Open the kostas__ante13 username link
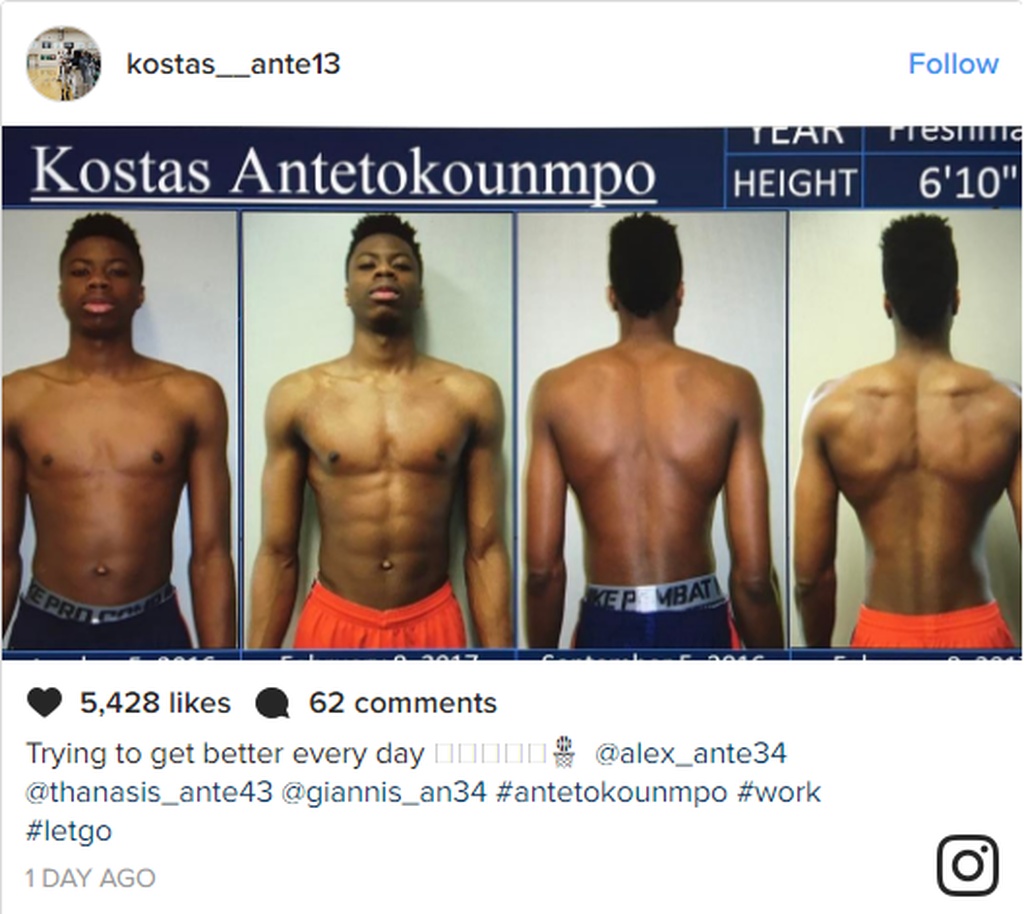 click(x=233, y=64)
